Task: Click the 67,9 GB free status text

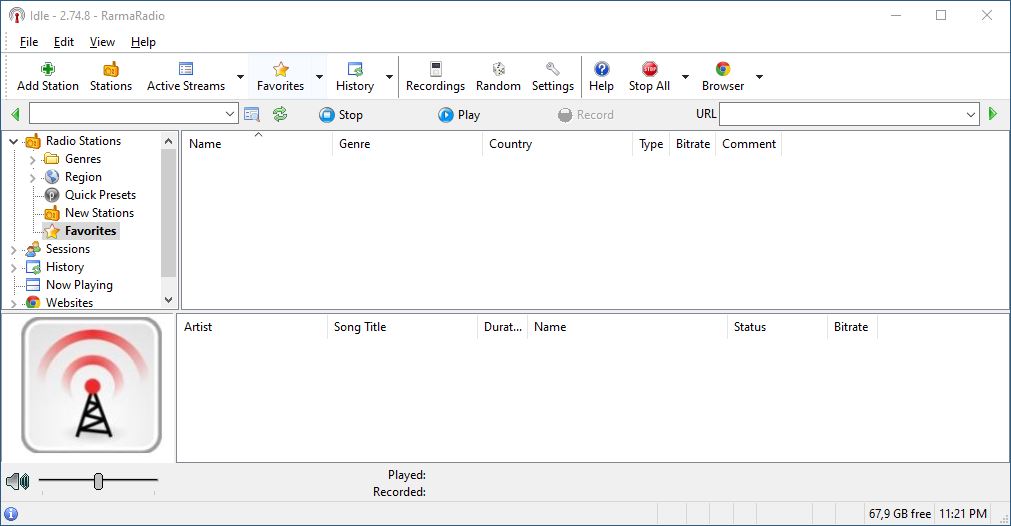Action: tap(899, 514)
